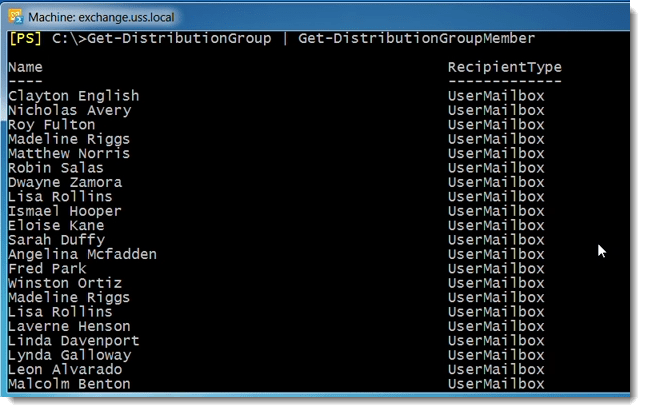645x412 pixels.
Task: Click the [PS] prompt label
Action: pos(26,38)
